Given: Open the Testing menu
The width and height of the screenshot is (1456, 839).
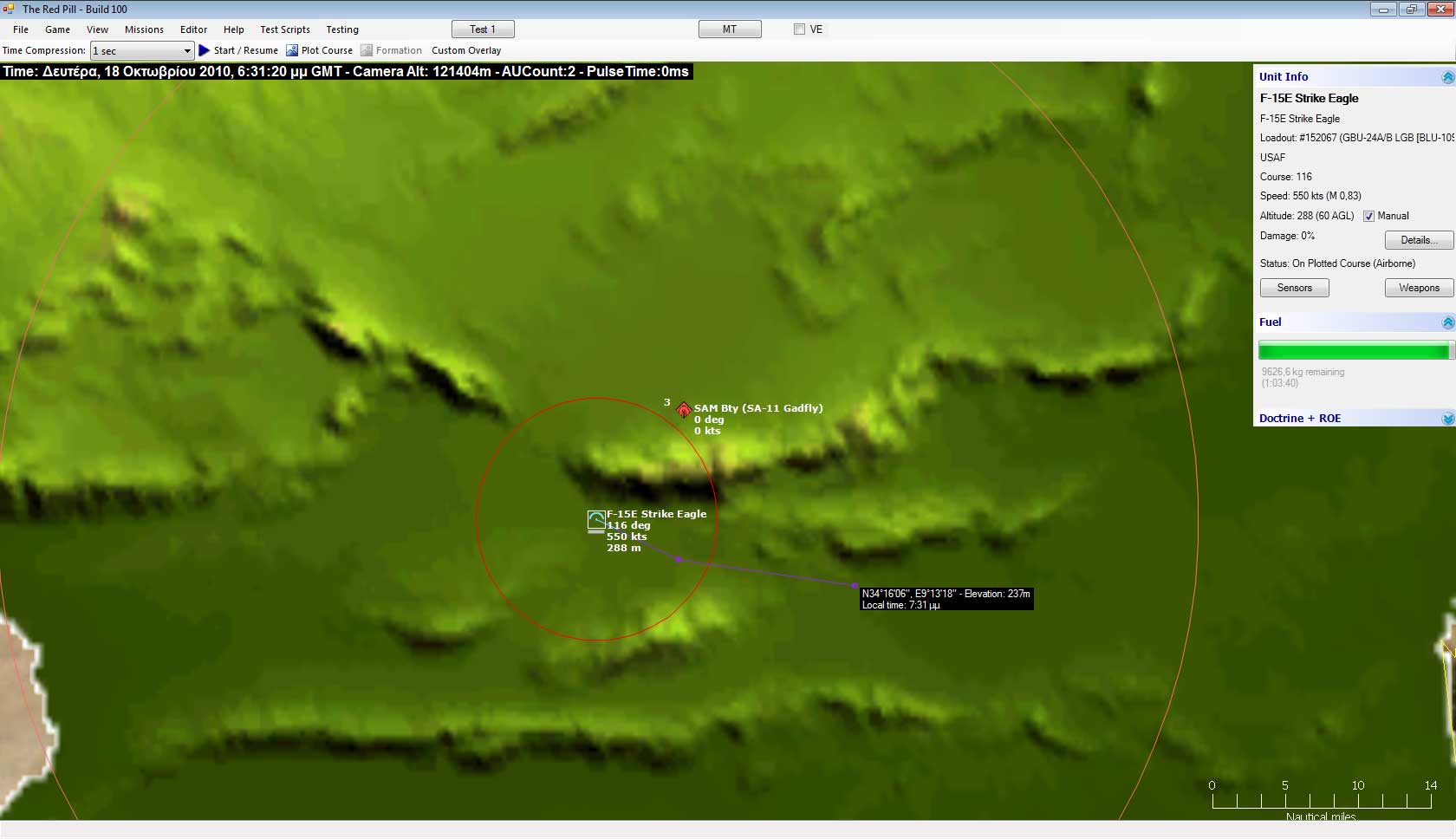Looking at the screenshot, I should (x=342, y=29).
